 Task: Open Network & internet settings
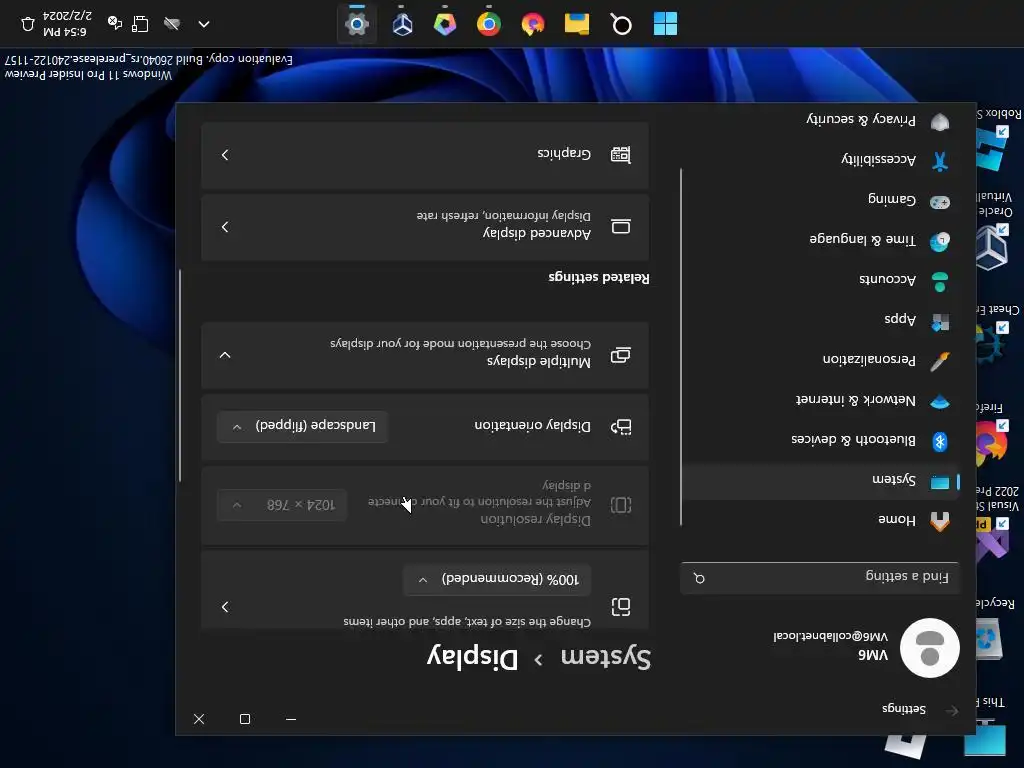[x=820, y=400]
